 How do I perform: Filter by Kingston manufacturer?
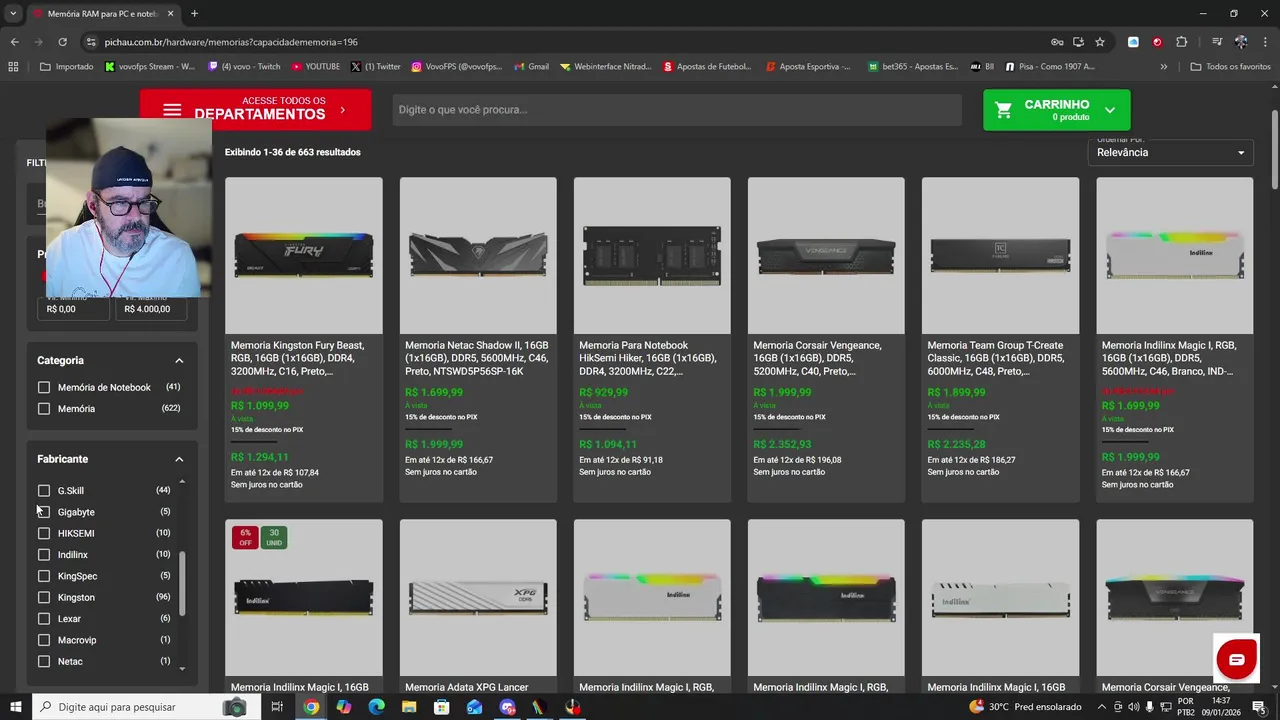[44, 597]
